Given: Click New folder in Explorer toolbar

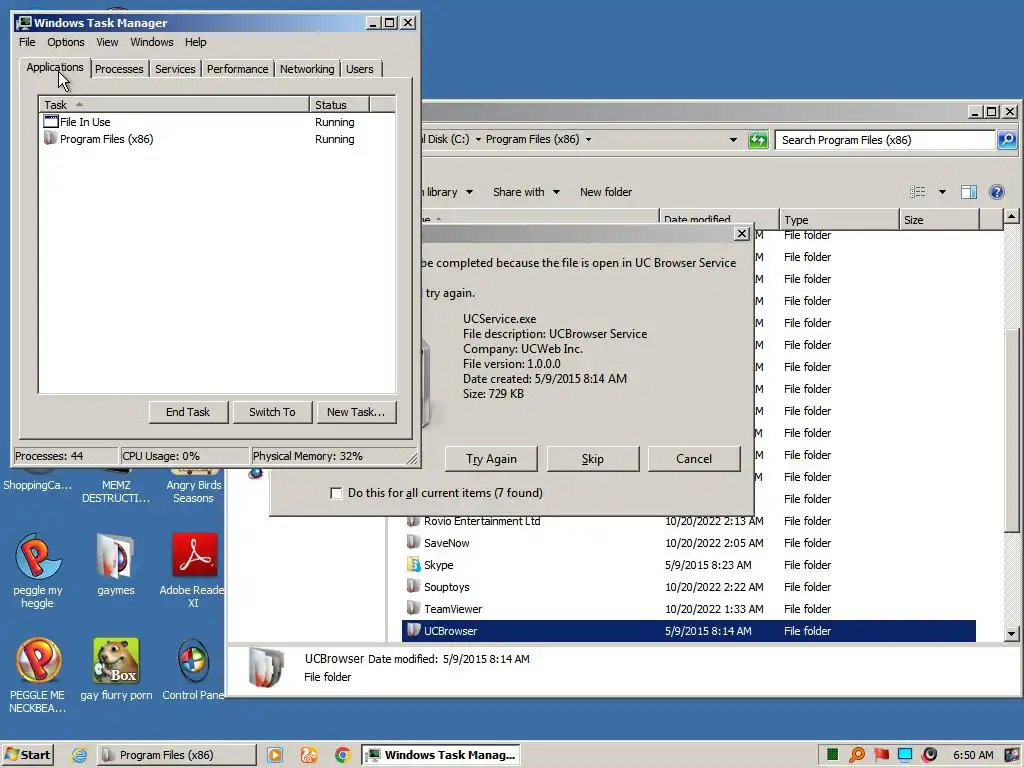Looking at the screenshot, I should pyautogui.click(x=606, y=191).
